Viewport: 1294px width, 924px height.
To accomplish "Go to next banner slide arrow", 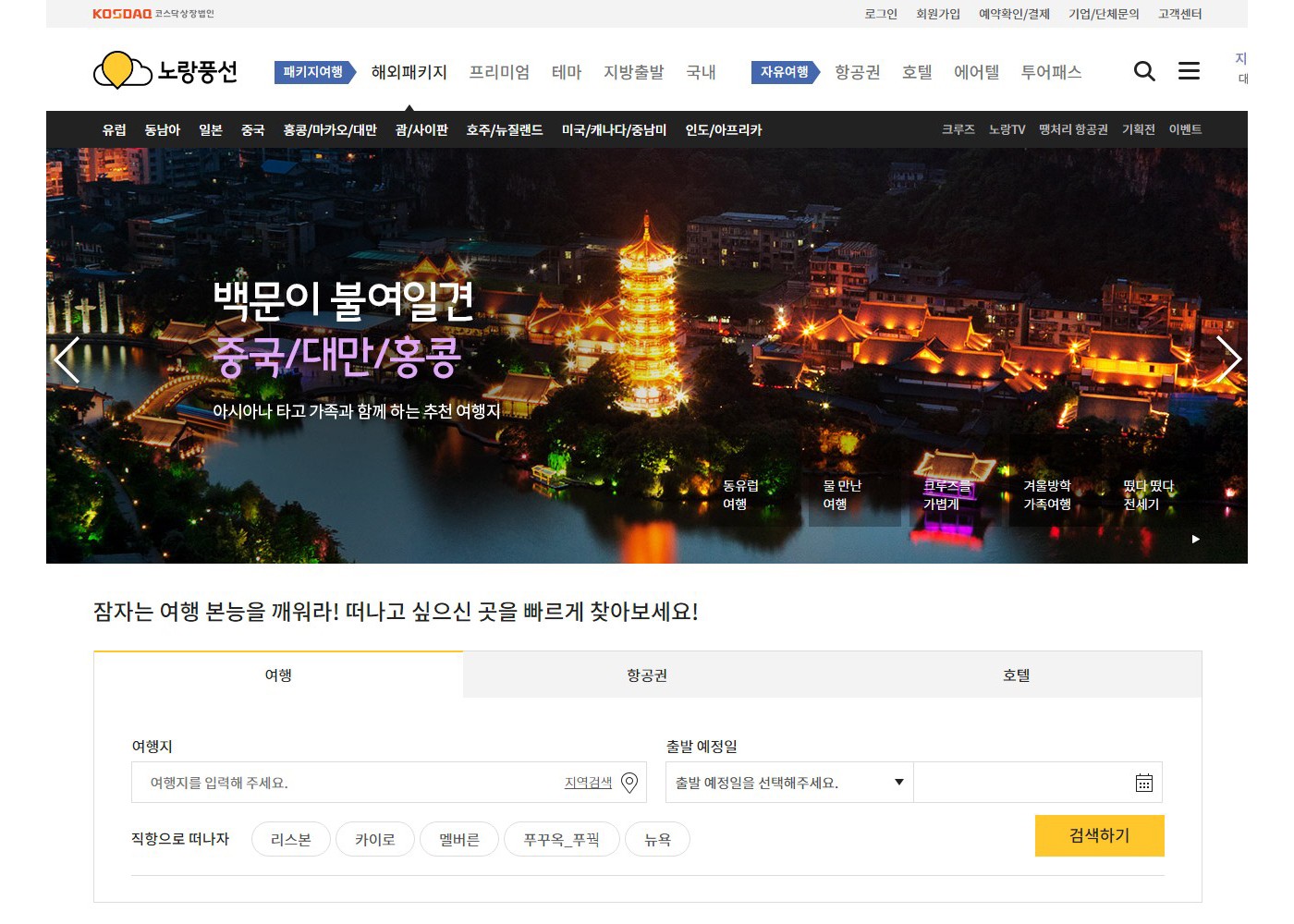I will (1227, 359).
